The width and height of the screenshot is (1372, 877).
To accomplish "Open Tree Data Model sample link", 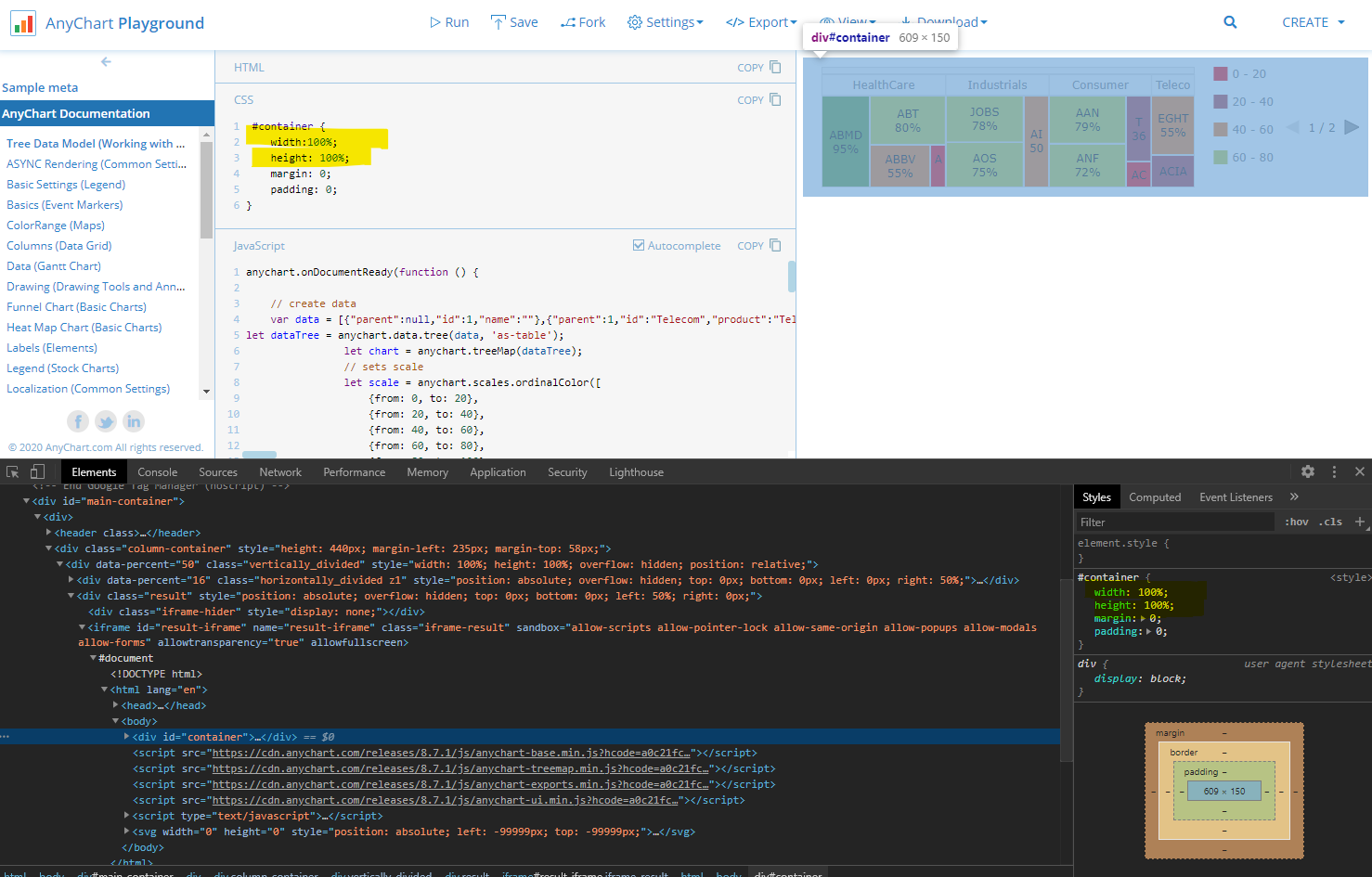I will point(96,144).
